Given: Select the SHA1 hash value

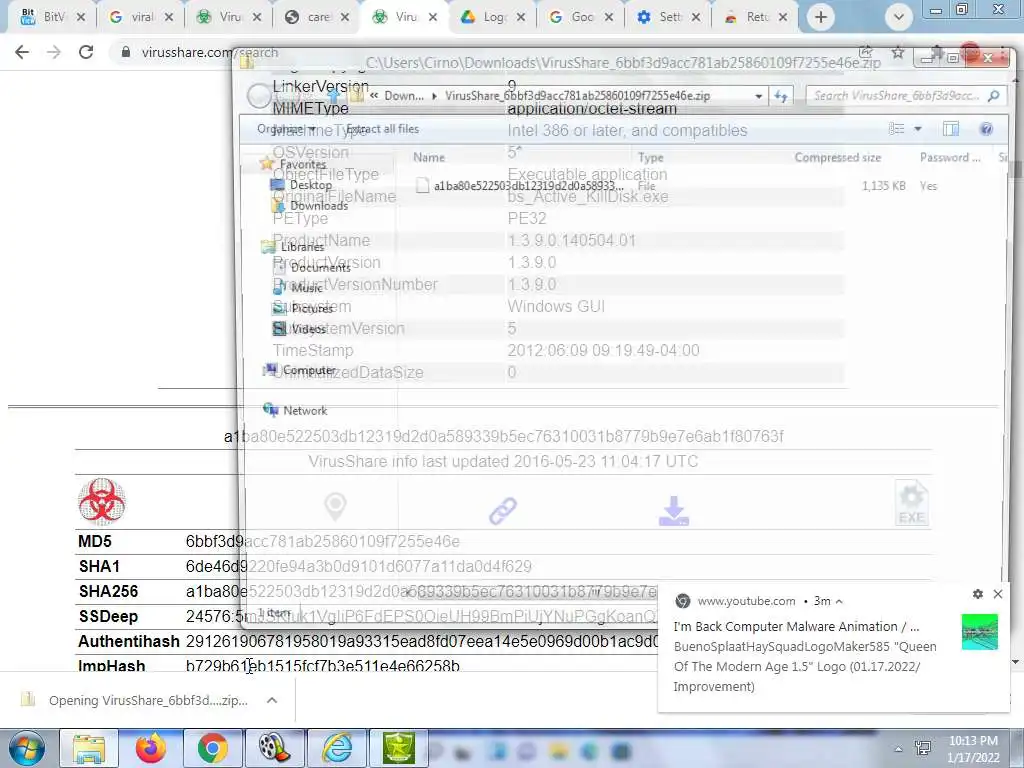Looking at the screenshot, I should pos(359,566).
